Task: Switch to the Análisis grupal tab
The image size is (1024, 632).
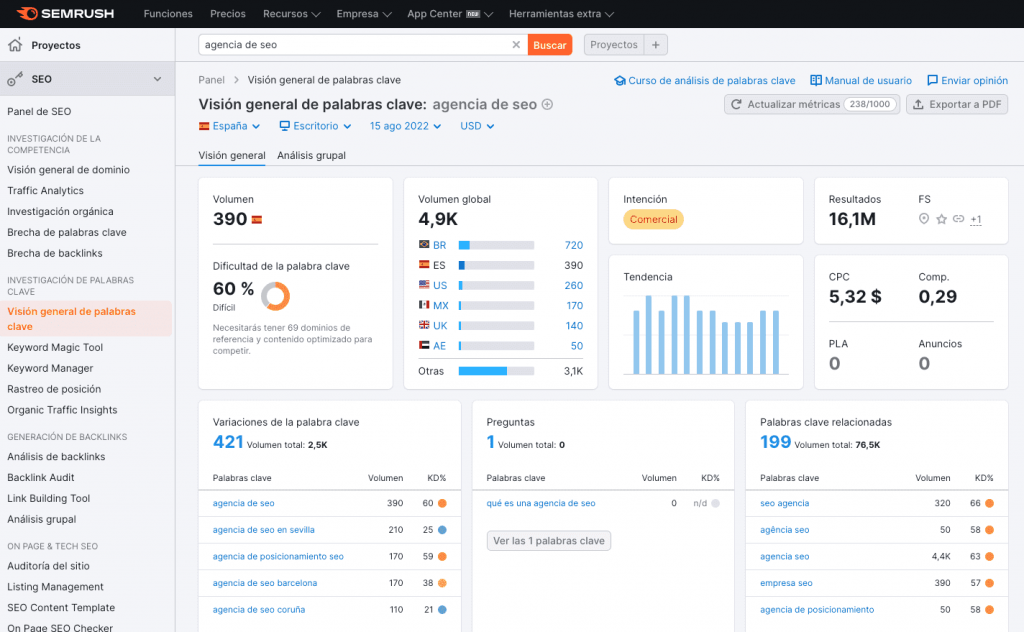Action: point(312,155)
